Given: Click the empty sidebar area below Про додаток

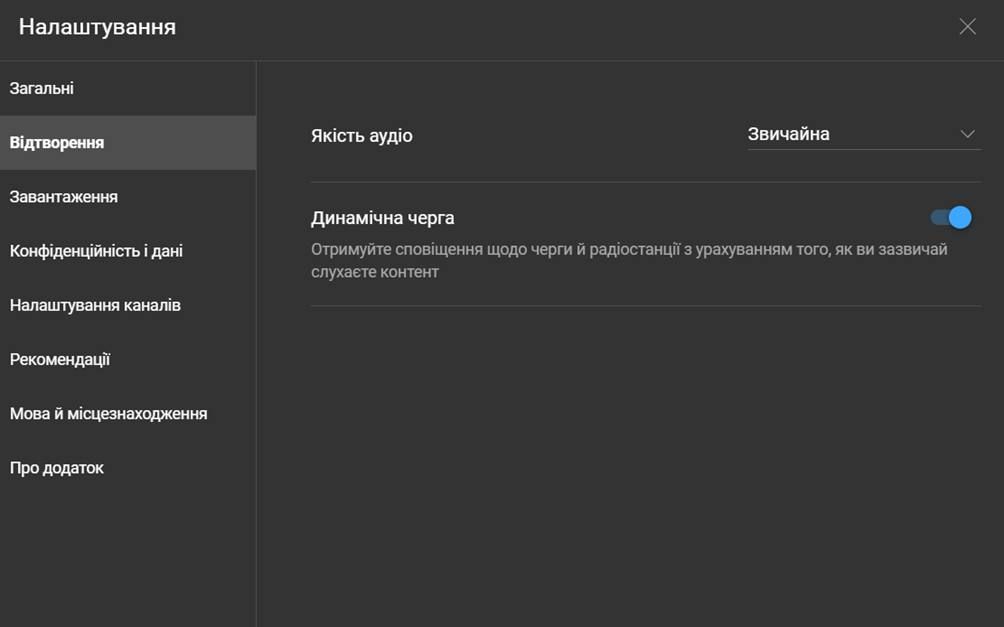Looking at the screenshot, I should tap(127, 560).
